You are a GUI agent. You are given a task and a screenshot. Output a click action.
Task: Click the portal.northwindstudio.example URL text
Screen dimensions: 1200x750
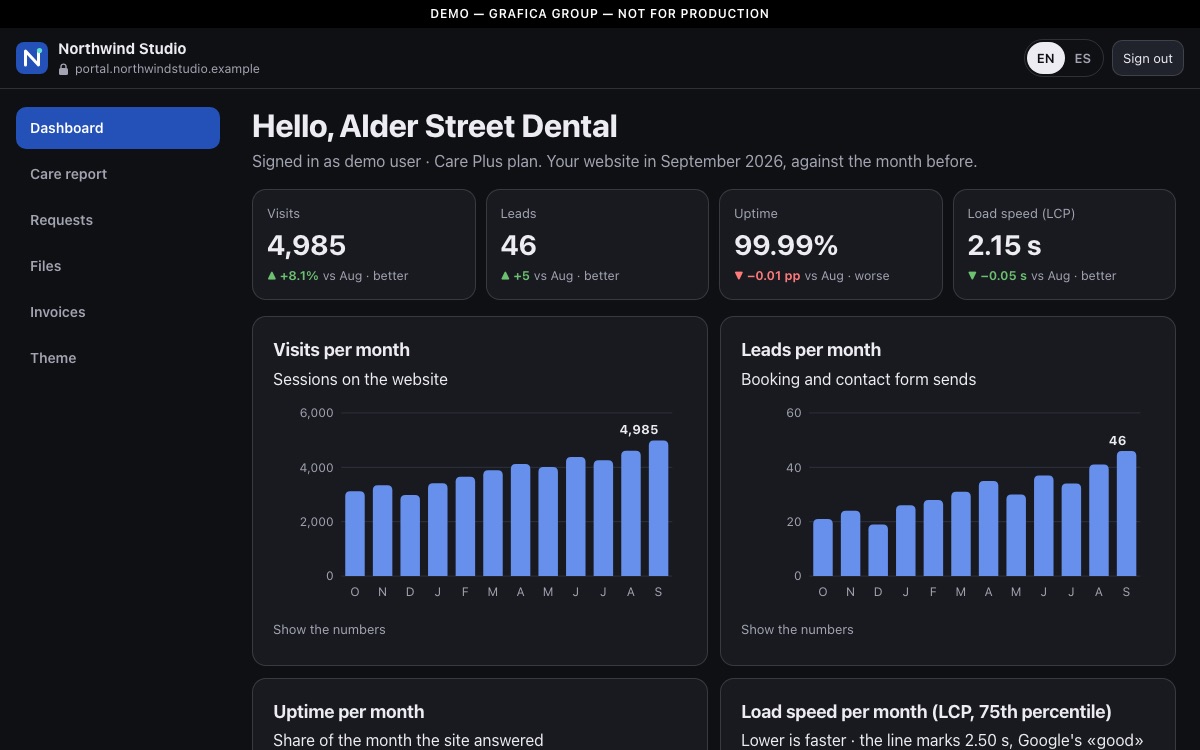tap(167, 69)
